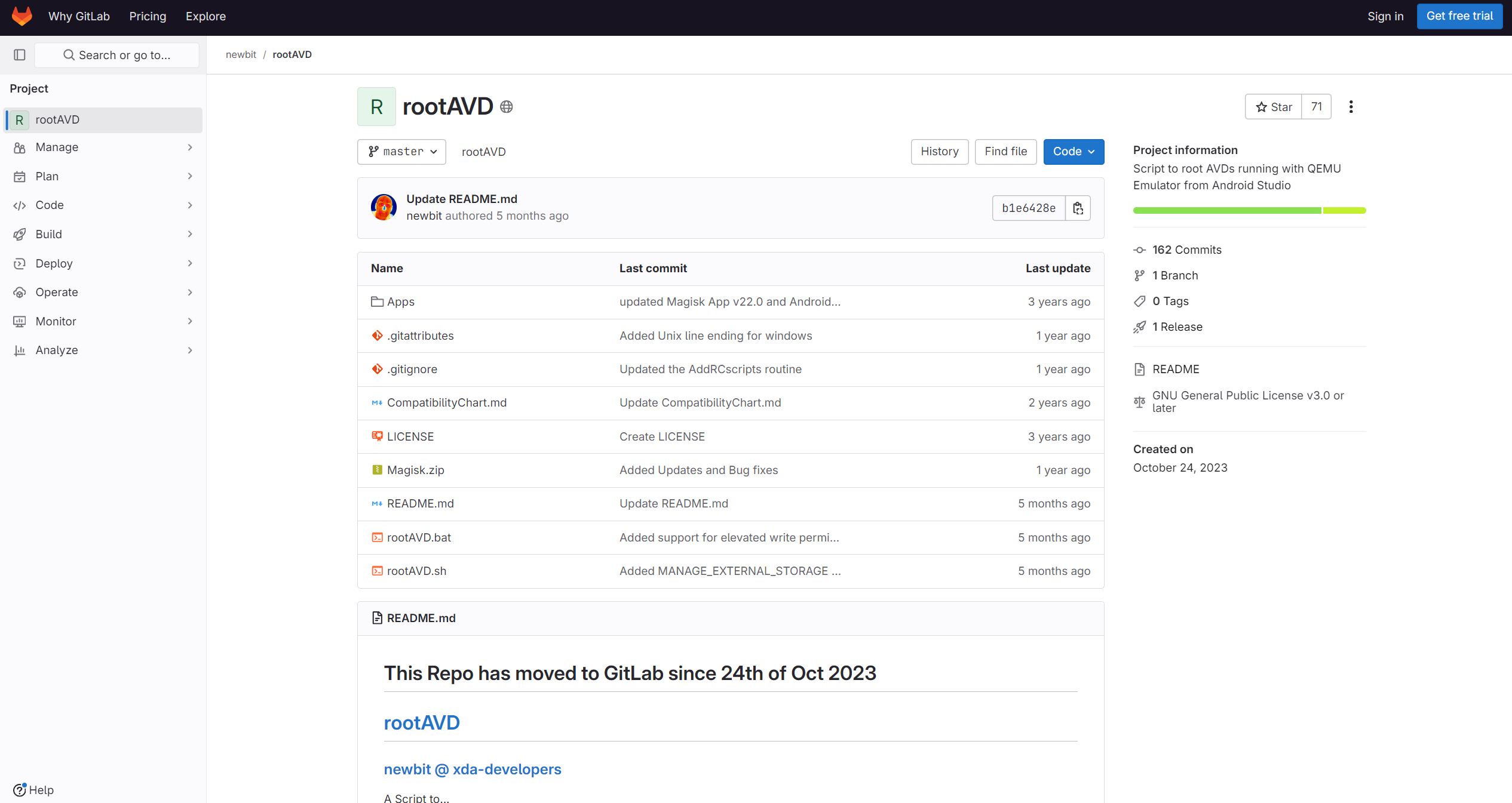Click newbit's avatar in the commit box

click(x=384, y=207)
